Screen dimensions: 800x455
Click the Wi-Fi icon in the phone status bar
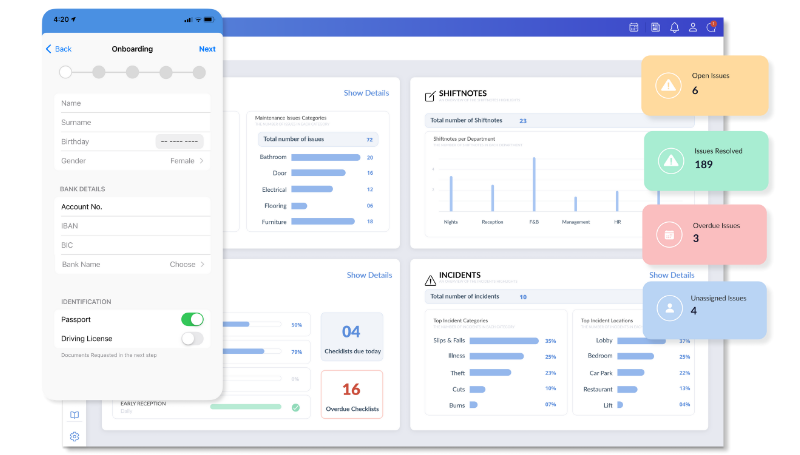coord(198,19)
